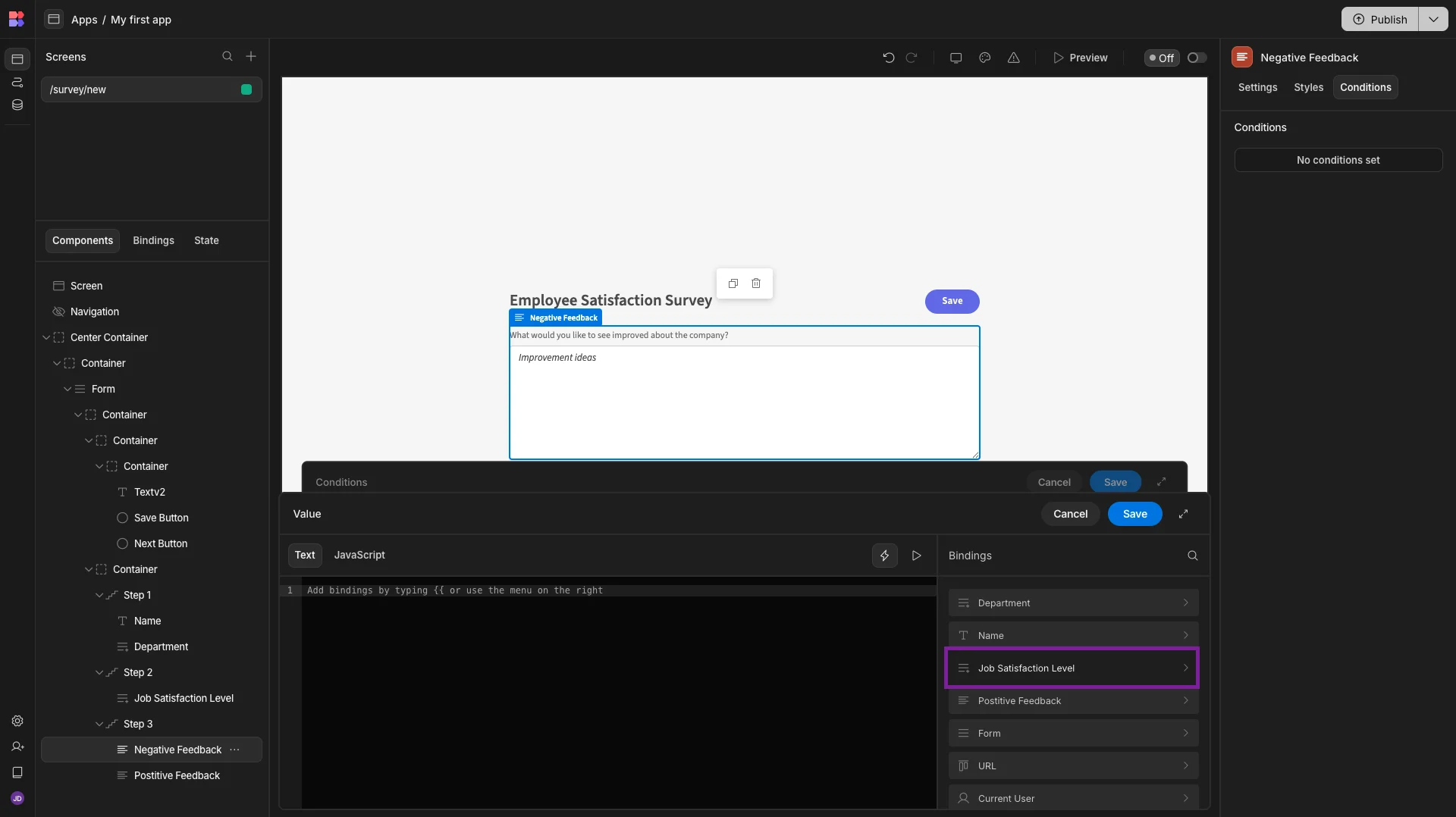Open the device preview size icon

956,58
